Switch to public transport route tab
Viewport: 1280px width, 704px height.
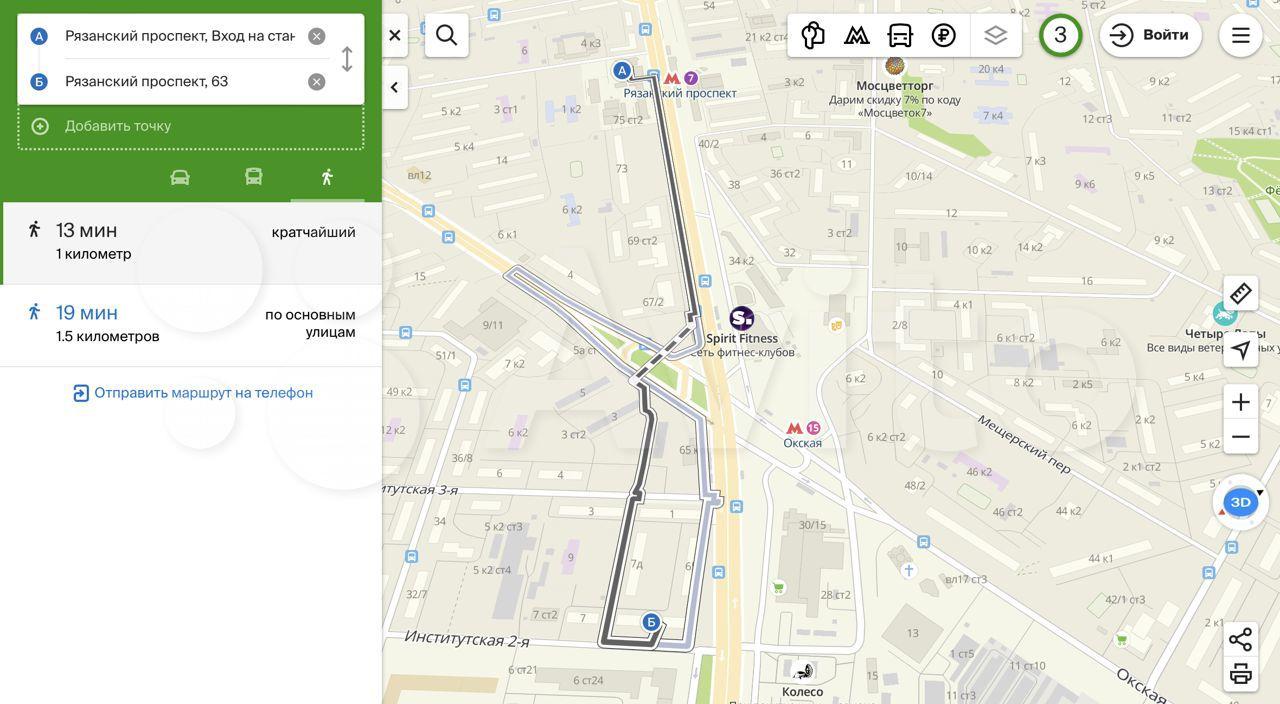254,177
